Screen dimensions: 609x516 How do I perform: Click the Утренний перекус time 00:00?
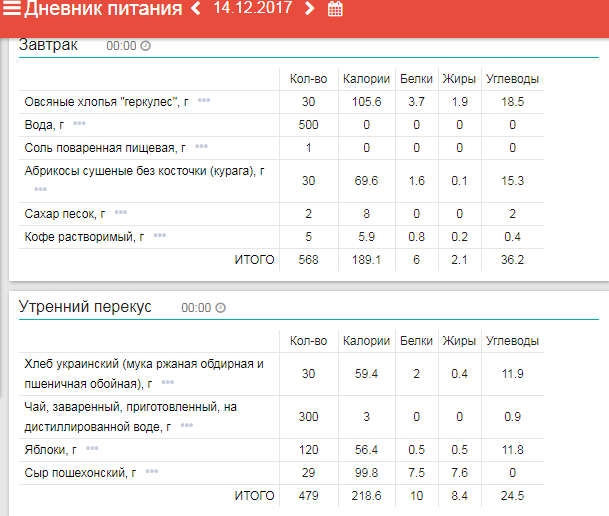pos(195,308)
